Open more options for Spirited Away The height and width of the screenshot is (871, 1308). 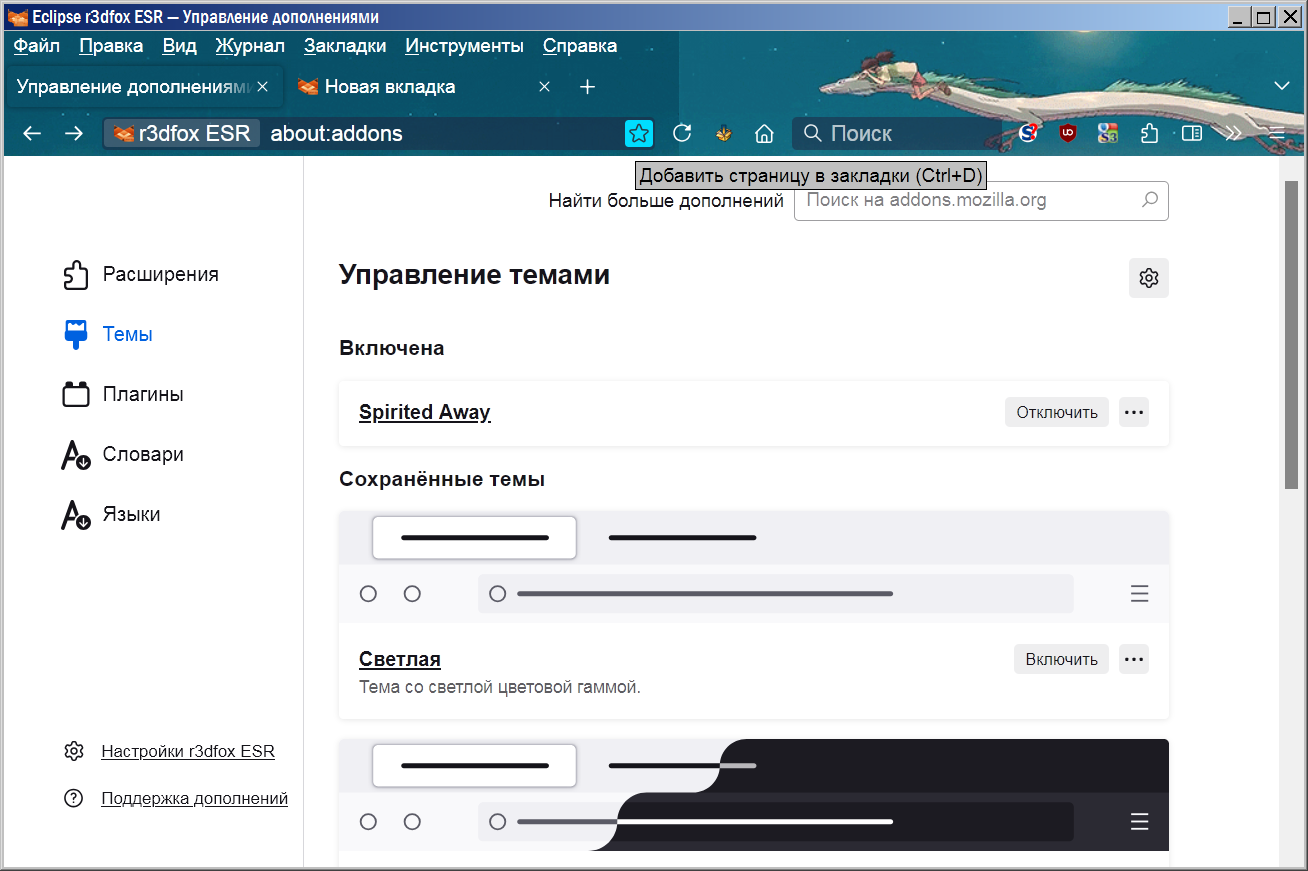click(1134, 412)
